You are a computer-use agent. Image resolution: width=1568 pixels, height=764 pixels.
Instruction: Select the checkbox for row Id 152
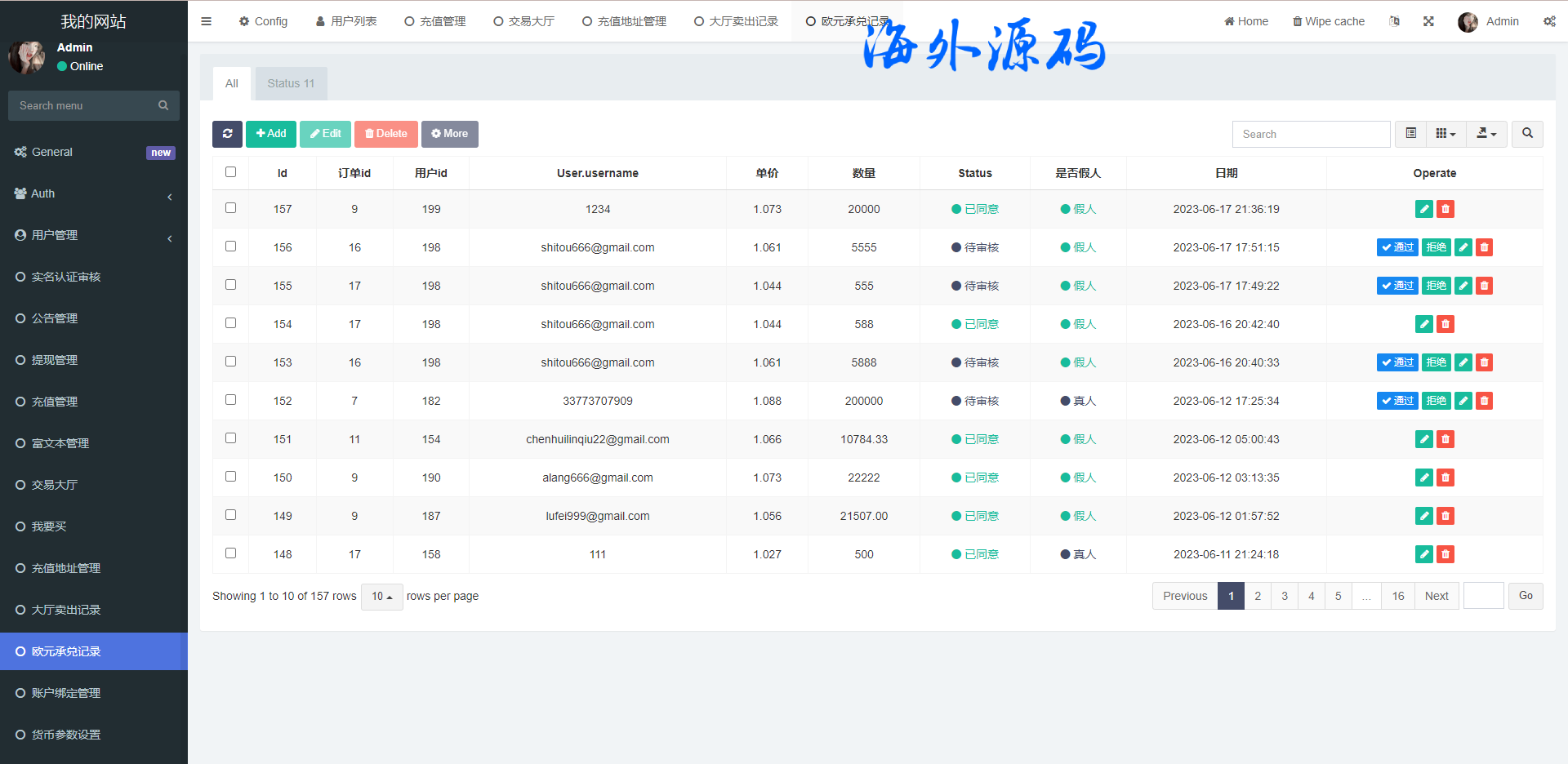(230, 400)
